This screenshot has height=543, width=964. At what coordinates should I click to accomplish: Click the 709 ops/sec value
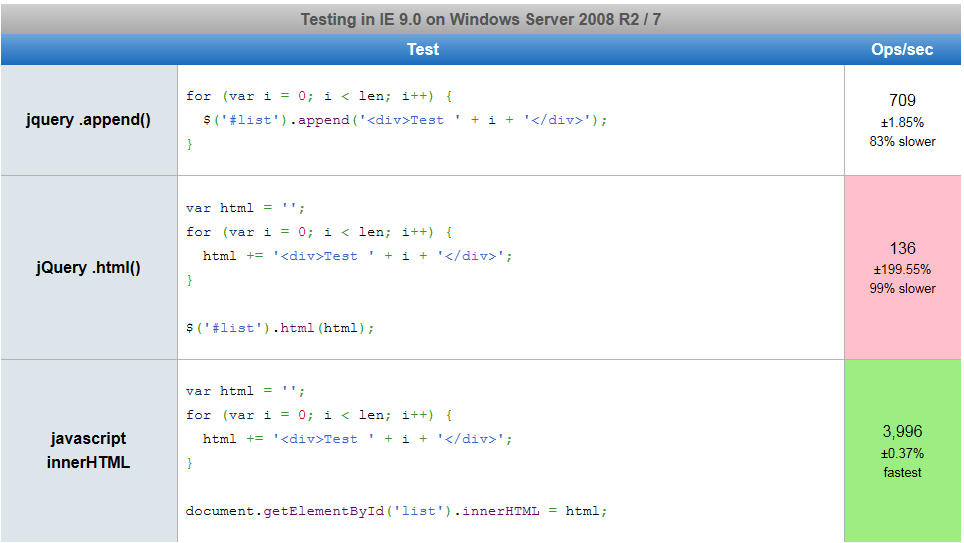pyautogui.click(x=903, y=100)
